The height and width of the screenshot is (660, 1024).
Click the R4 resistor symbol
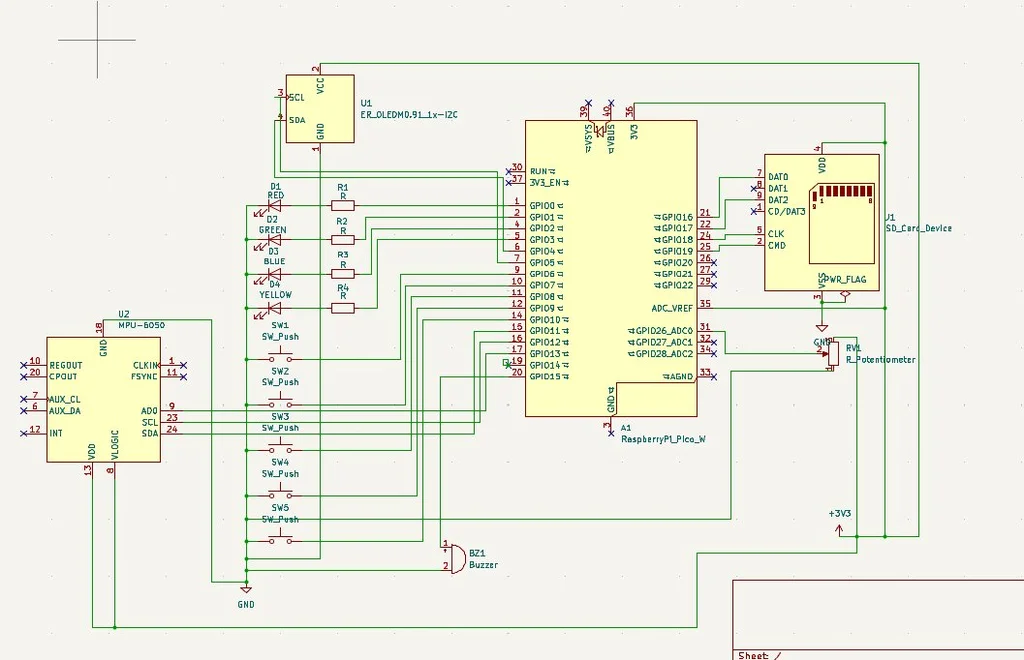click(x=343, y=307)
